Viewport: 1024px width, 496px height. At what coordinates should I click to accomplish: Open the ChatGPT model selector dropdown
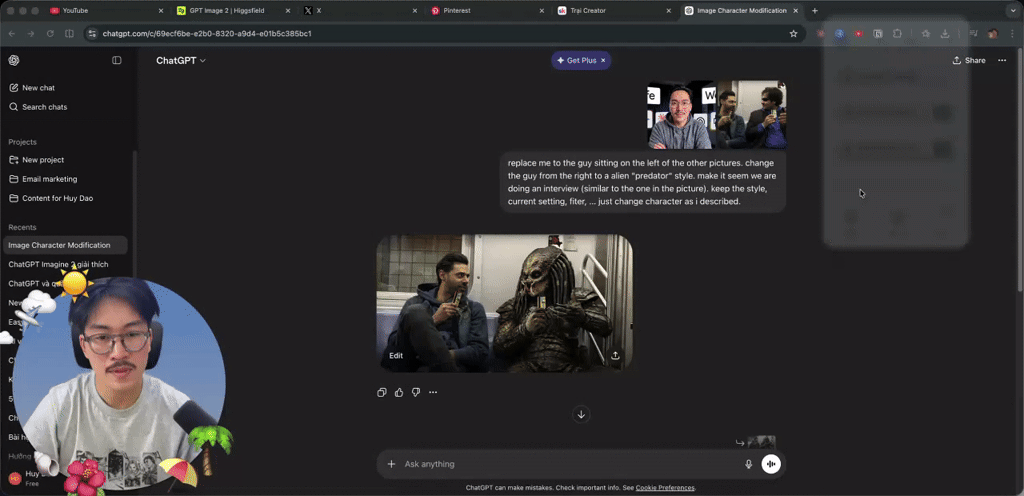pyautogui.click(x=181, y=60)
